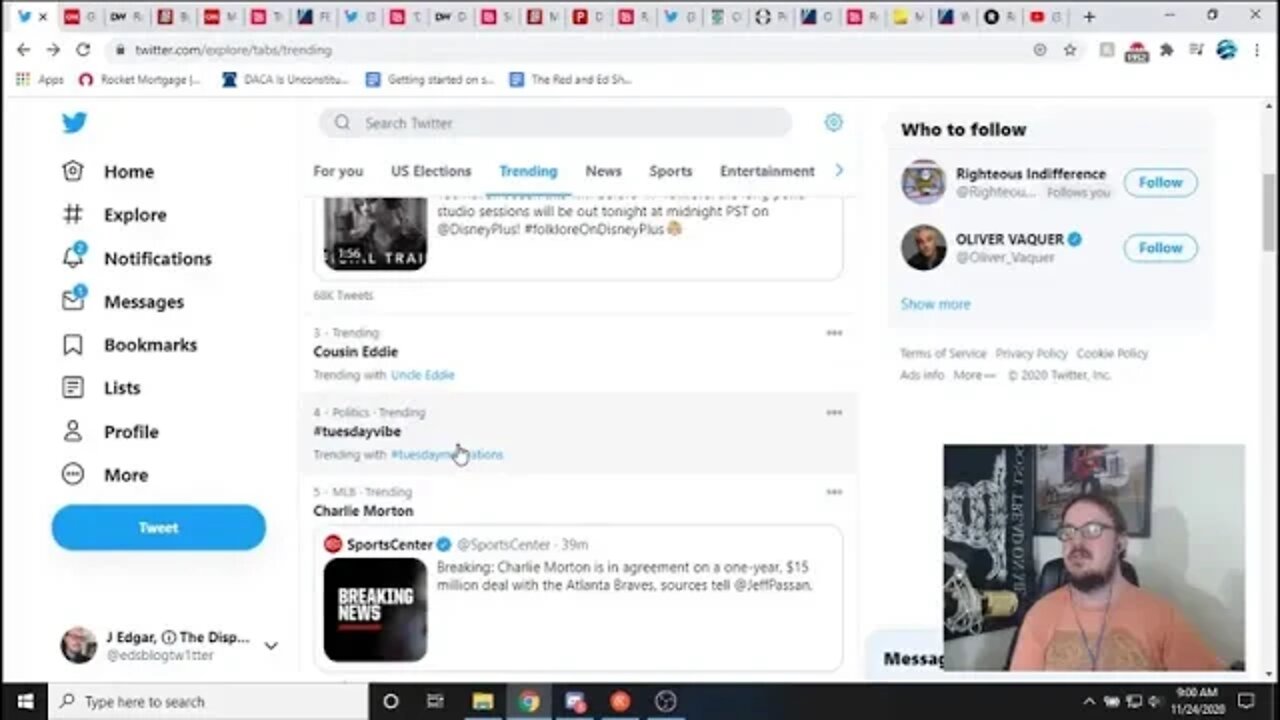Bookmark this page with the star icon
The width and height of the screenshot is (1280, 720).
click(1070, 49)
